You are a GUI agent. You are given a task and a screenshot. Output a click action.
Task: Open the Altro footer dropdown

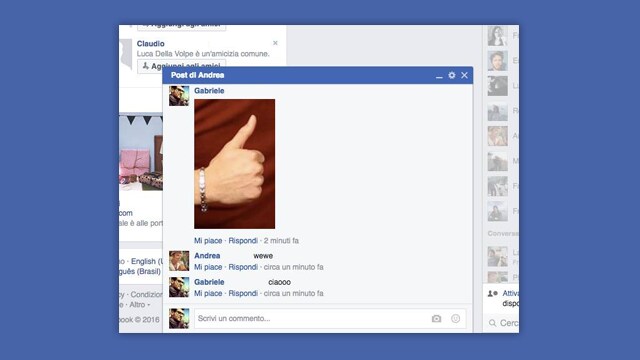click(140, 304)
